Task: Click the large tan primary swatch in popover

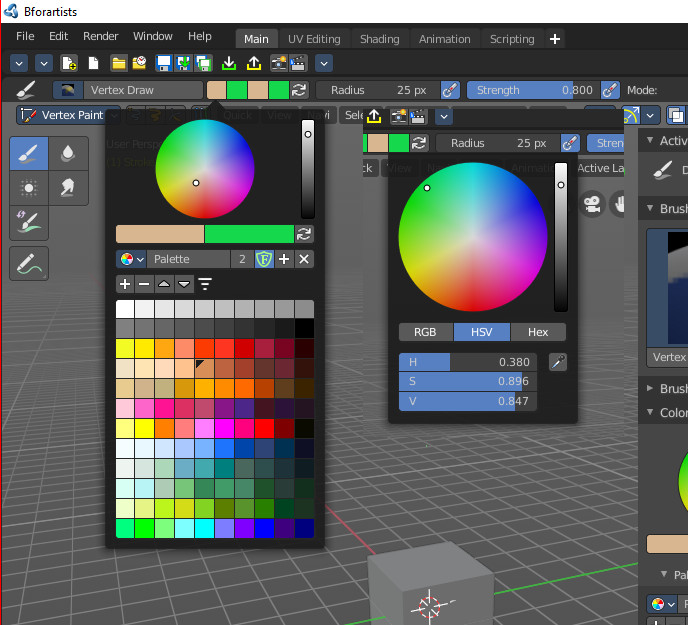Action: coord(160,234)
